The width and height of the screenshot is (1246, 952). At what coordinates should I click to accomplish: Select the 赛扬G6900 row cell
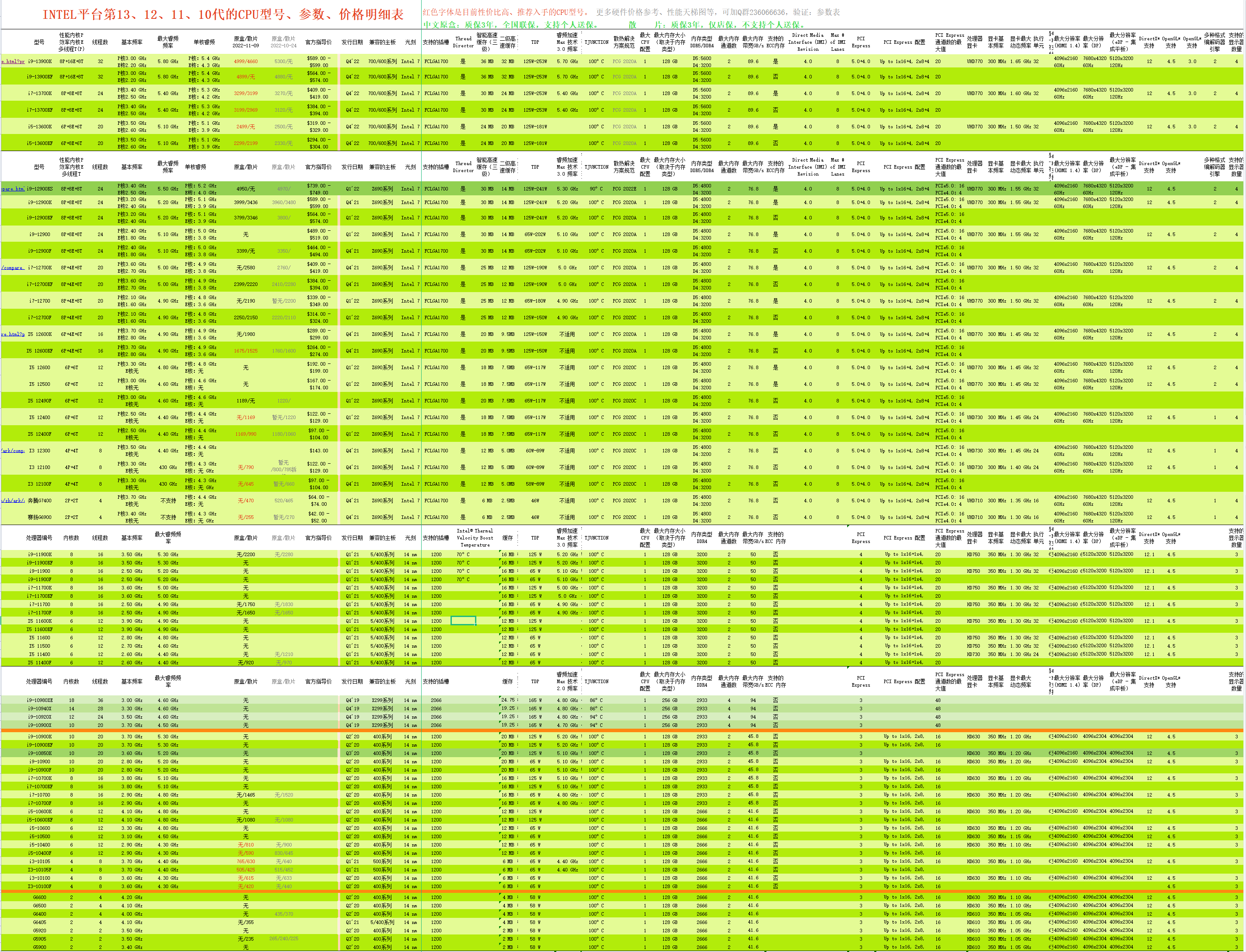click(39, 517)
